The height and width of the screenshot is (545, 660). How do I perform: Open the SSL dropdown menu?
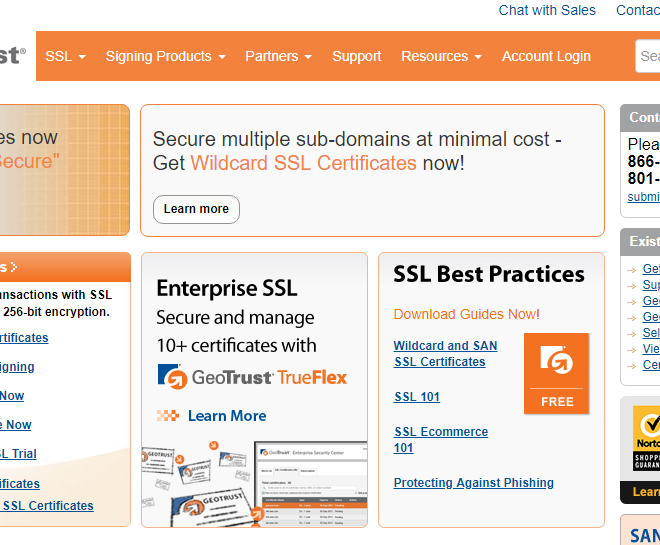[x=65, y=56]
